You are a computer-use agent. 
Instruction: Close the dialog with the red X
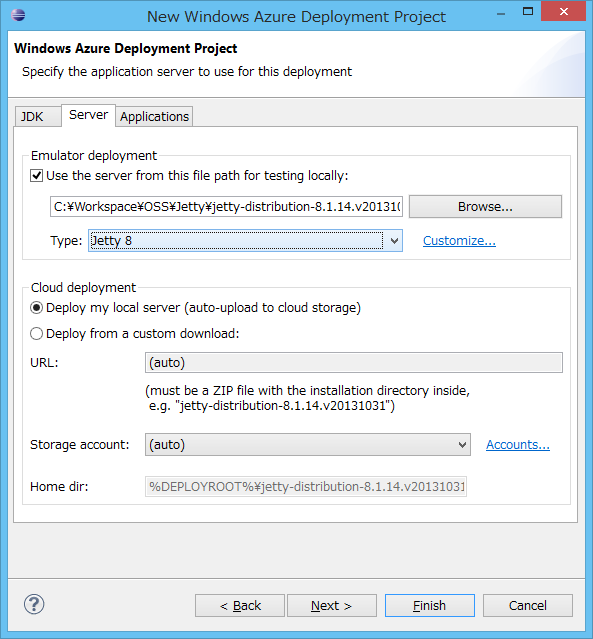click(564, 11)
